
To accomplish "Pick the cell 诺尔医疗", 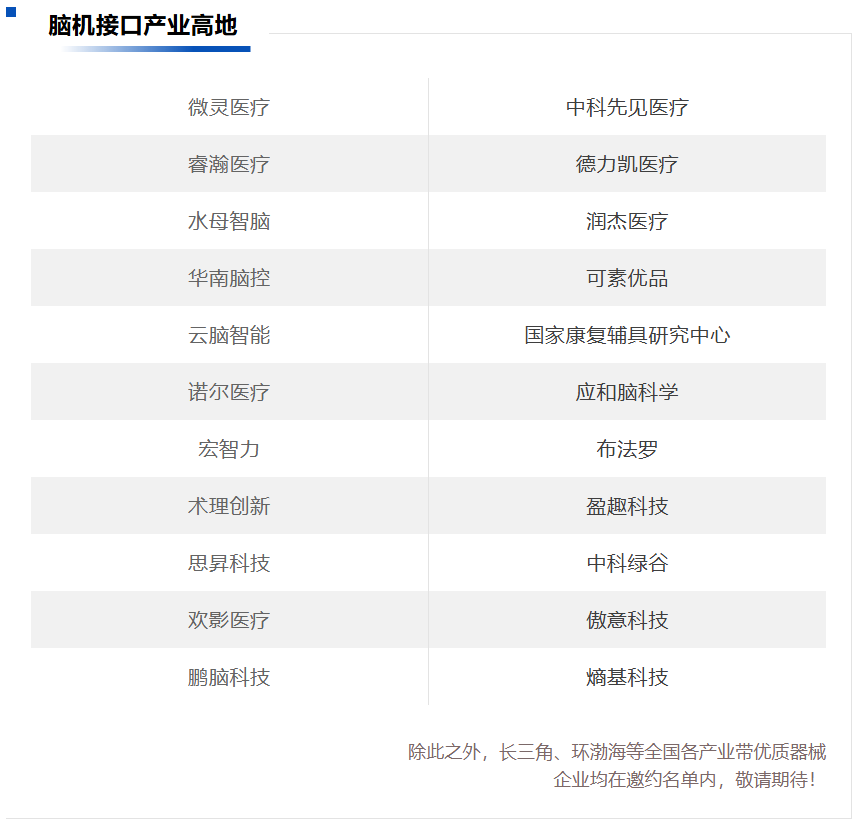I will coord(229,392).
